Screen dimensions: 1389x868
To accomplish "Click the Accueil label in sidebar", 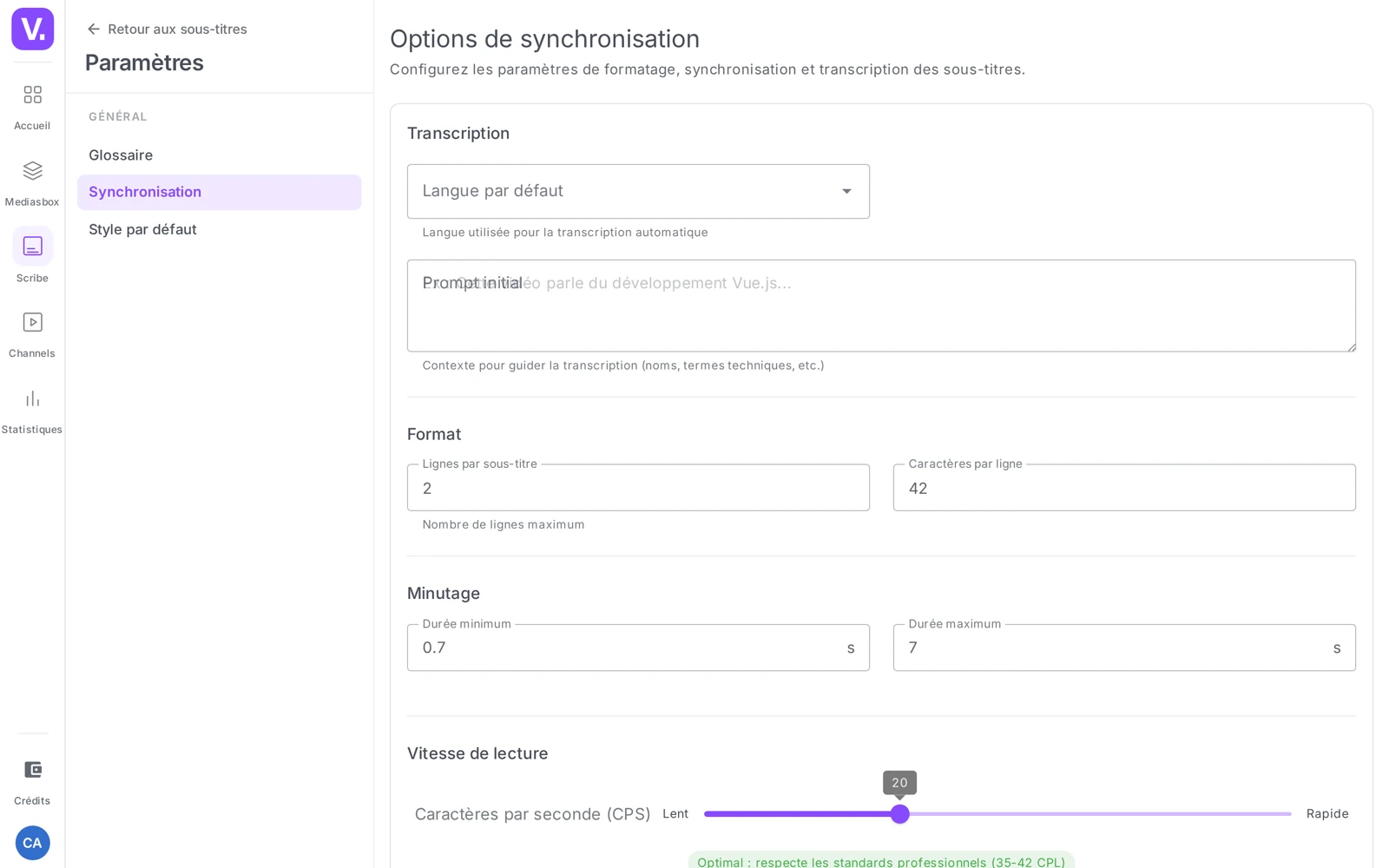I will pyautogui.click(x=32, y=126).
